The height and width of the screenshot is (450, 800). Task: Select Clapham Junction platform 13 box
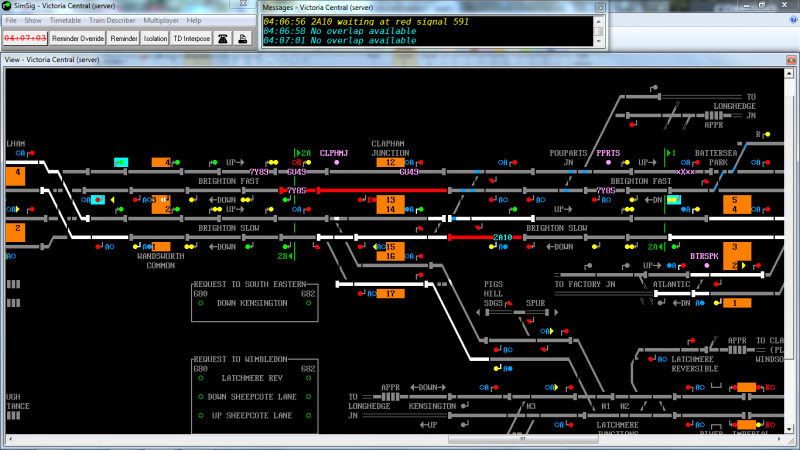[390, 200]
